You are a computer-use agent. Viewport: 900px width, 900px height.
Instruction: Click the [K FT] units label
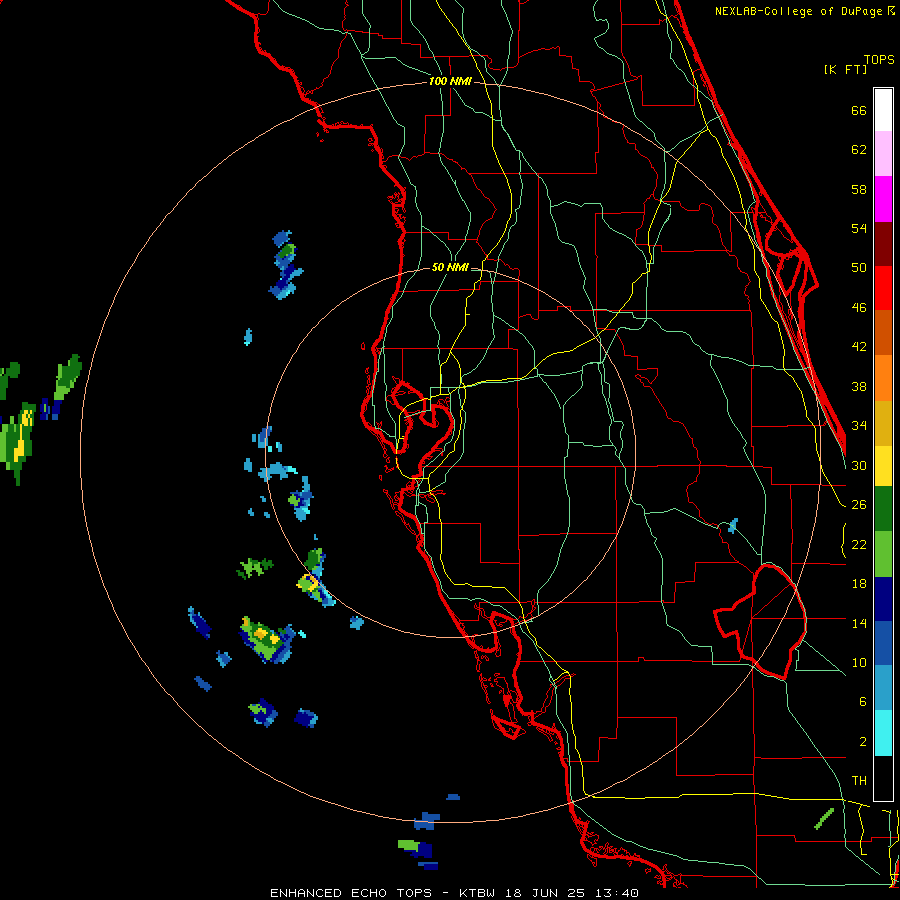pyautogui.click(x=845, y=69)
